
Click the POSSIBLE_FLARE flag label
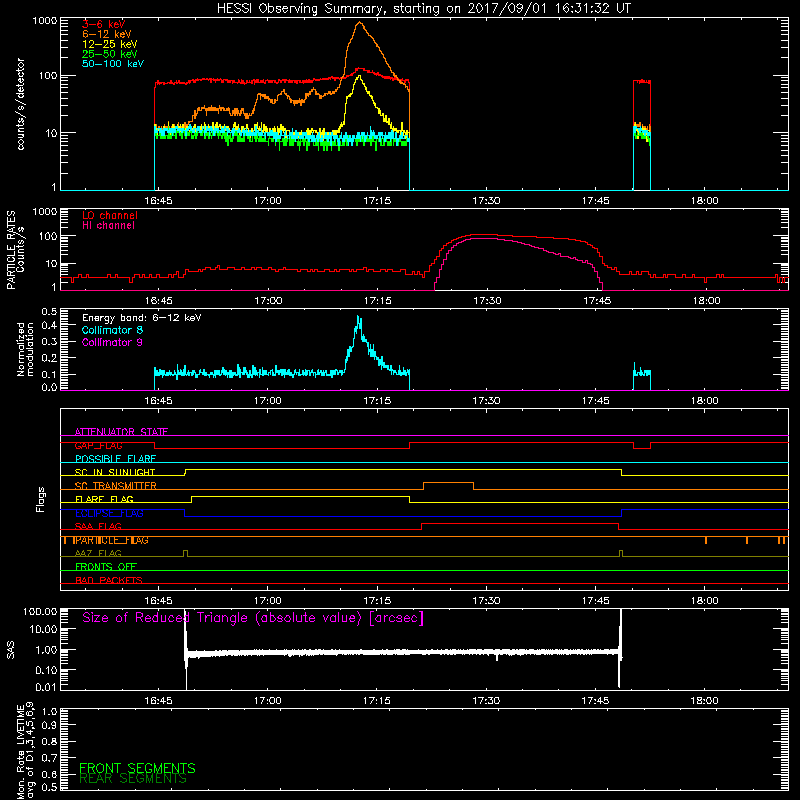point(115,459)
